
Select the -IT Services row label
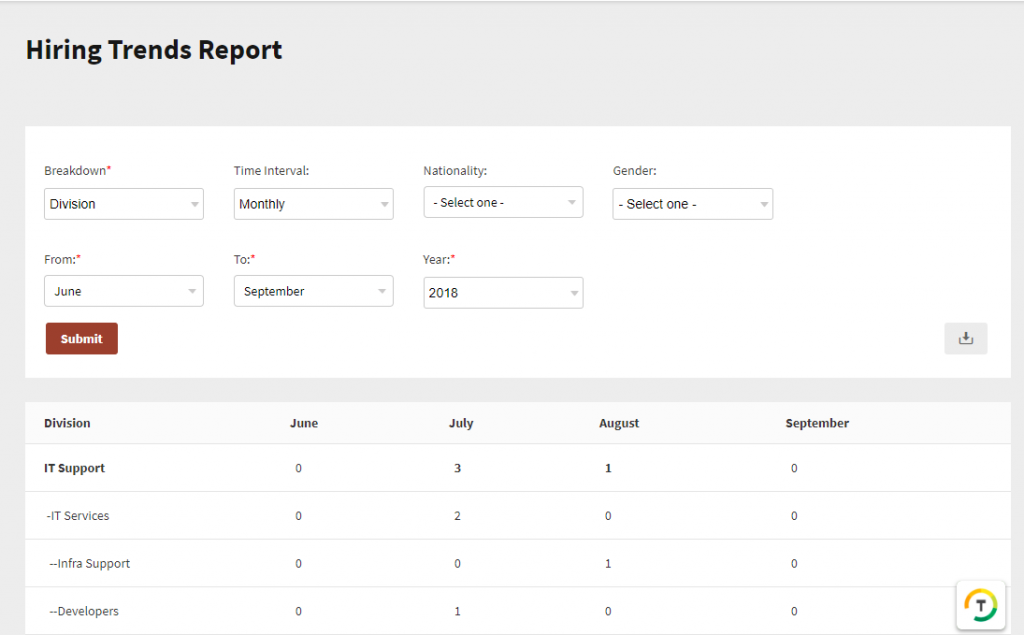pos(78,516)
